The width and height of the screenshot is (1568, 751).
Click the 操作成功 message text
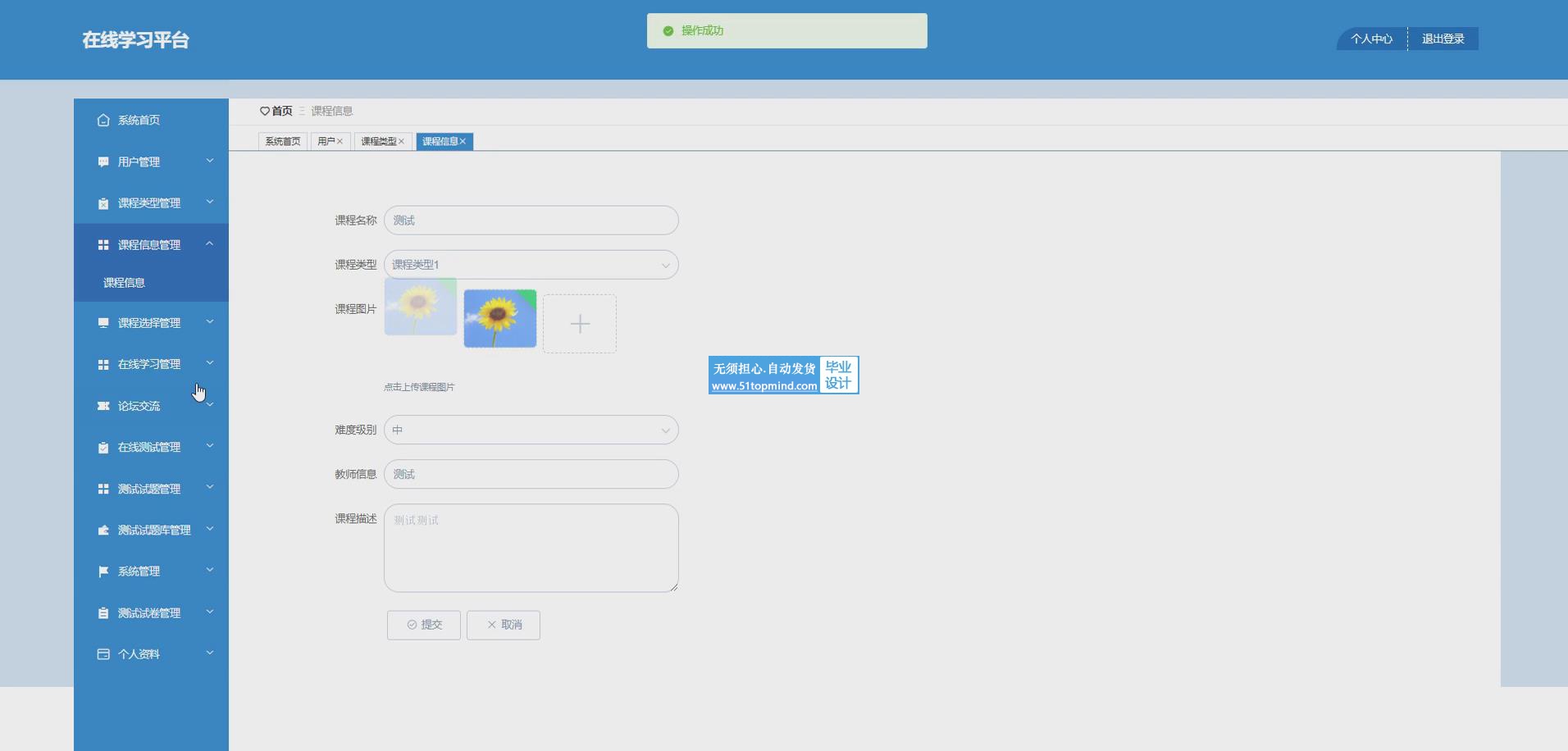click(703, 31)
